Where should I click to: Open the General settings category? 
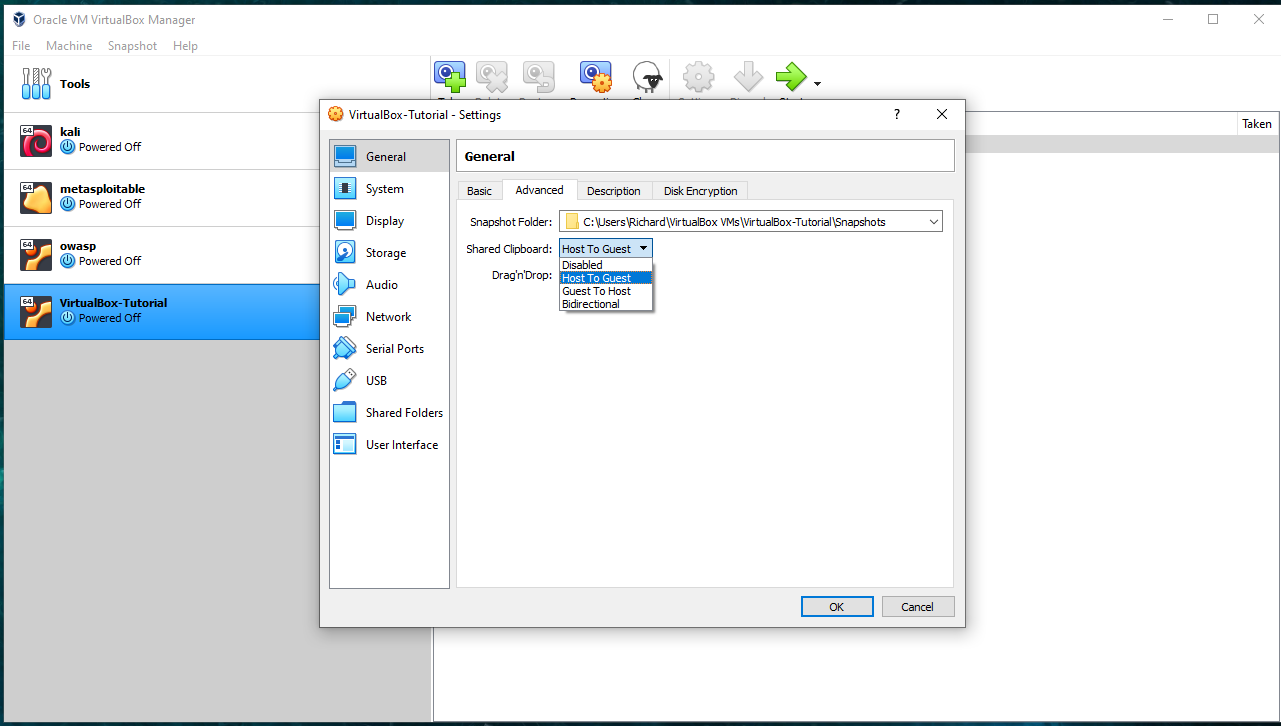[x=389, y=156]
